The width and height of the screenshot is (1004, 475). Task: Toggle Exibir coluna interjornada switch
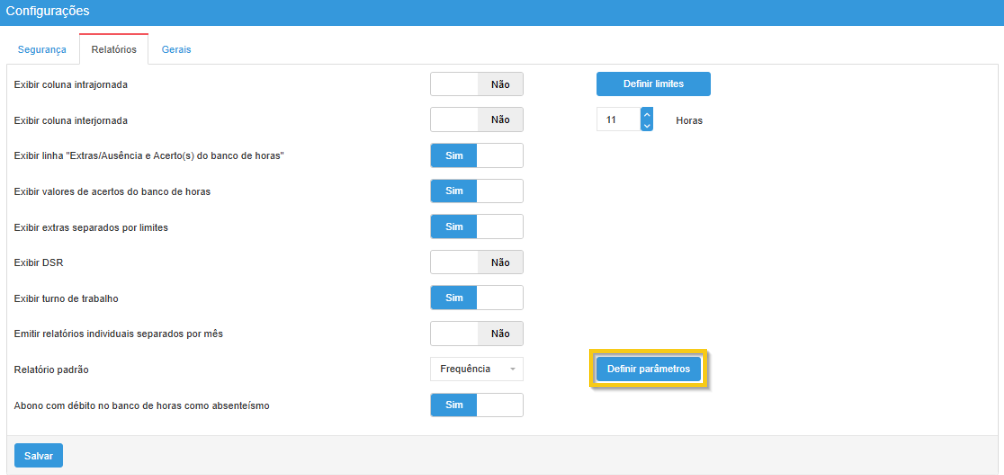coord(476,120)
